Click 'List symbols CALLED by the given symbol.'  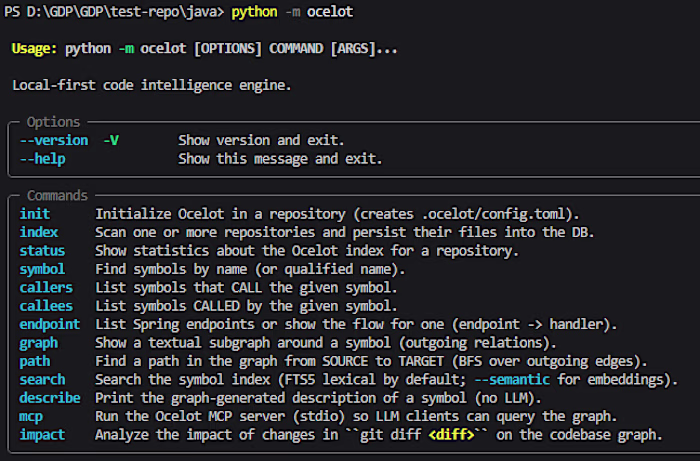pos(246,306)
